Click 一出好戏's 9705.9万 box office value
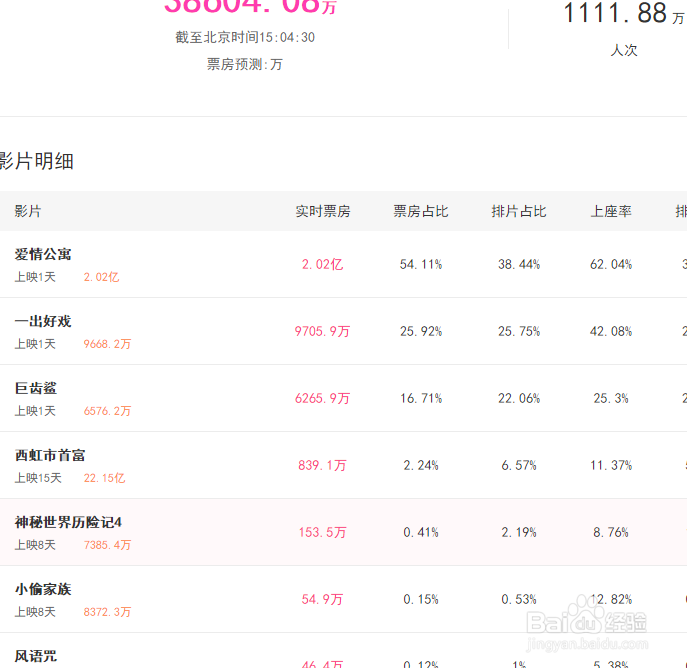 coord(322,332)
